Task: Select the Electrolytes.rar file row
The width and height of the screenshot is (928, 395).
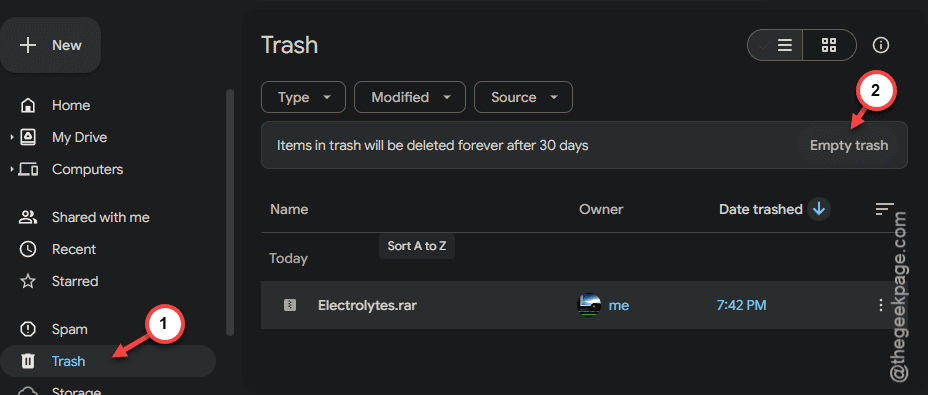Action: coord(584,305)
